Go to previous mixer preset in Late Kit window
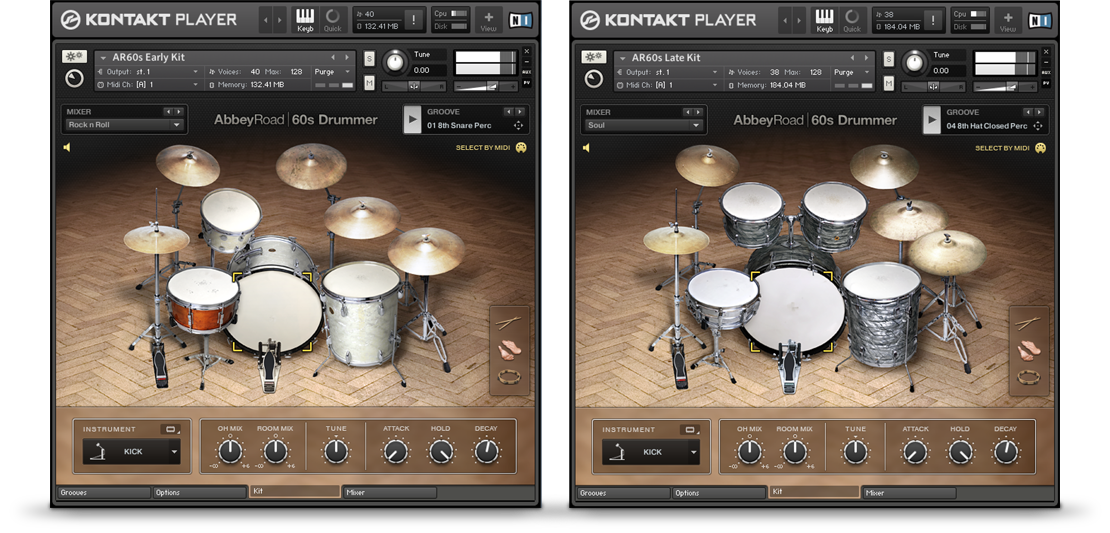This screenshot has width=1110, height=533. tap(687, 112)
